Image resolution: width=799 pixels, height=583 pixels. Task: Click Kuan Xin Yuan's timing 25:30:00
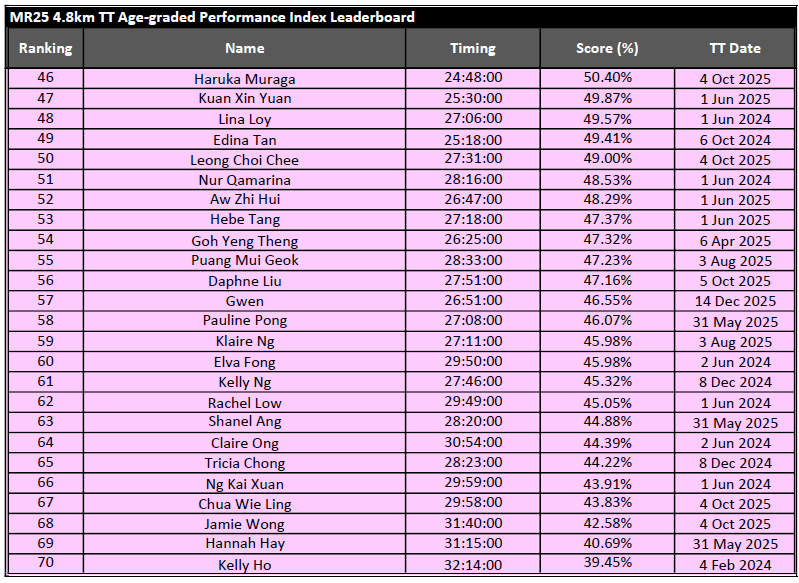(x=472, y=99)
